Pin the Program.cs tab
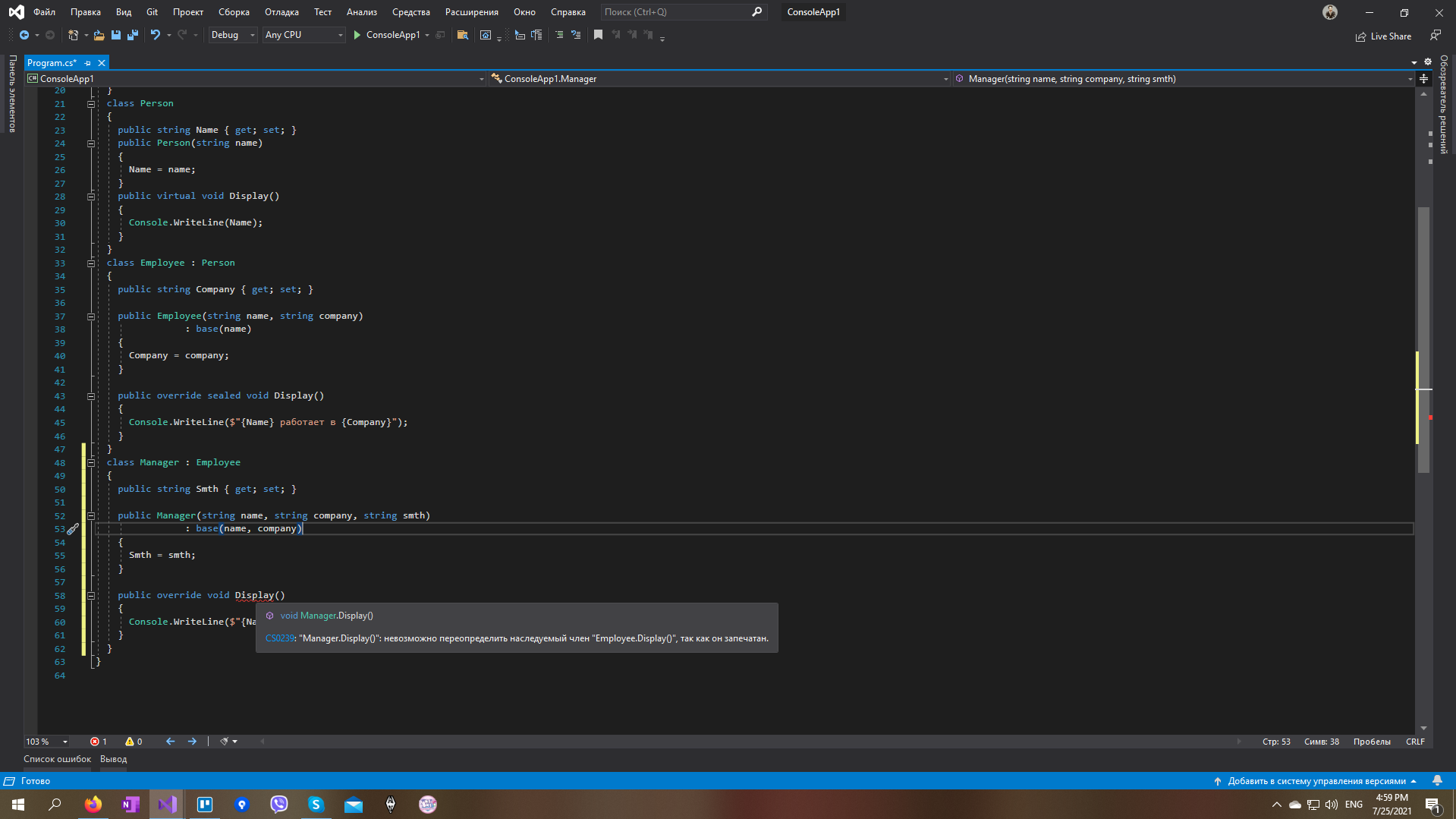 88,63
